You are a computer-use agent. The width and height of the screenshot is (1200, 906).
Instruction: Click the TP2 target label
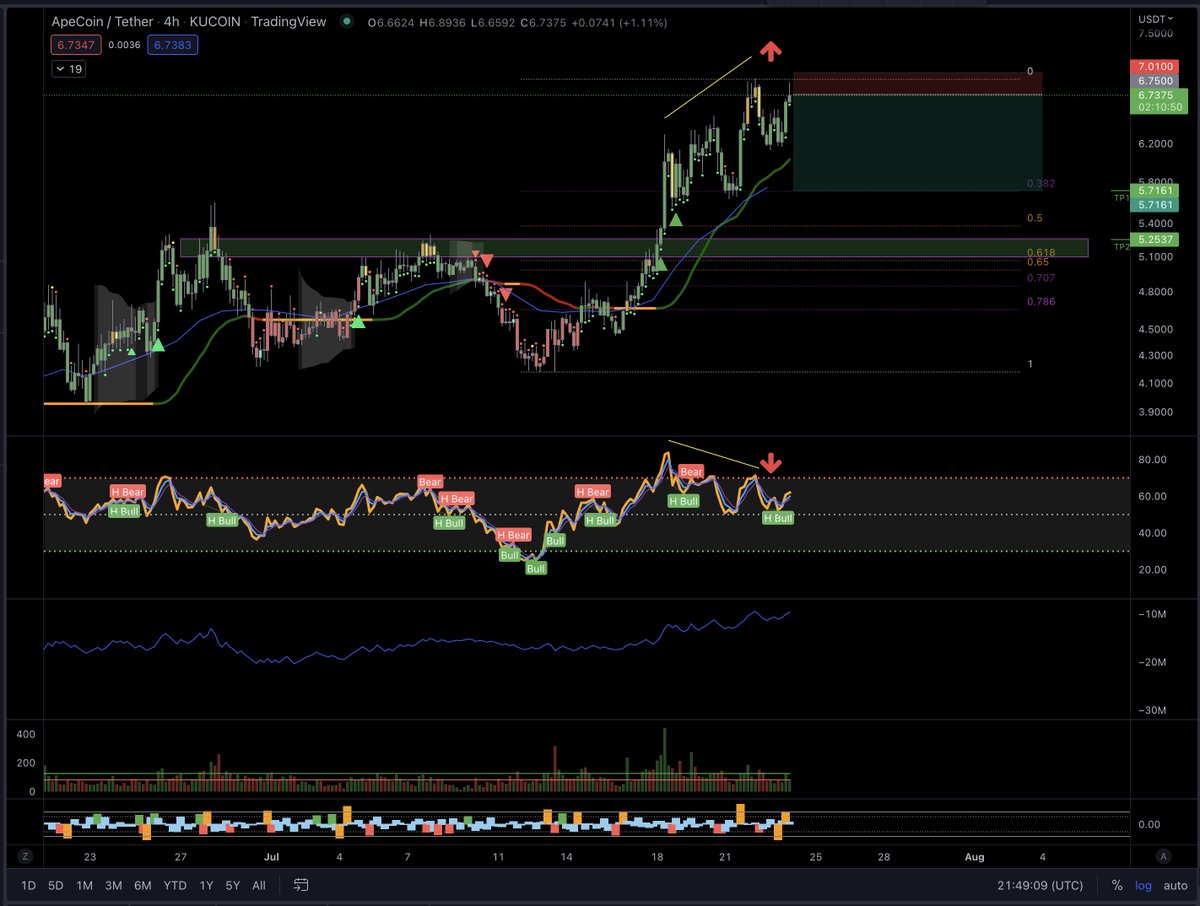tap(1121, 246)
